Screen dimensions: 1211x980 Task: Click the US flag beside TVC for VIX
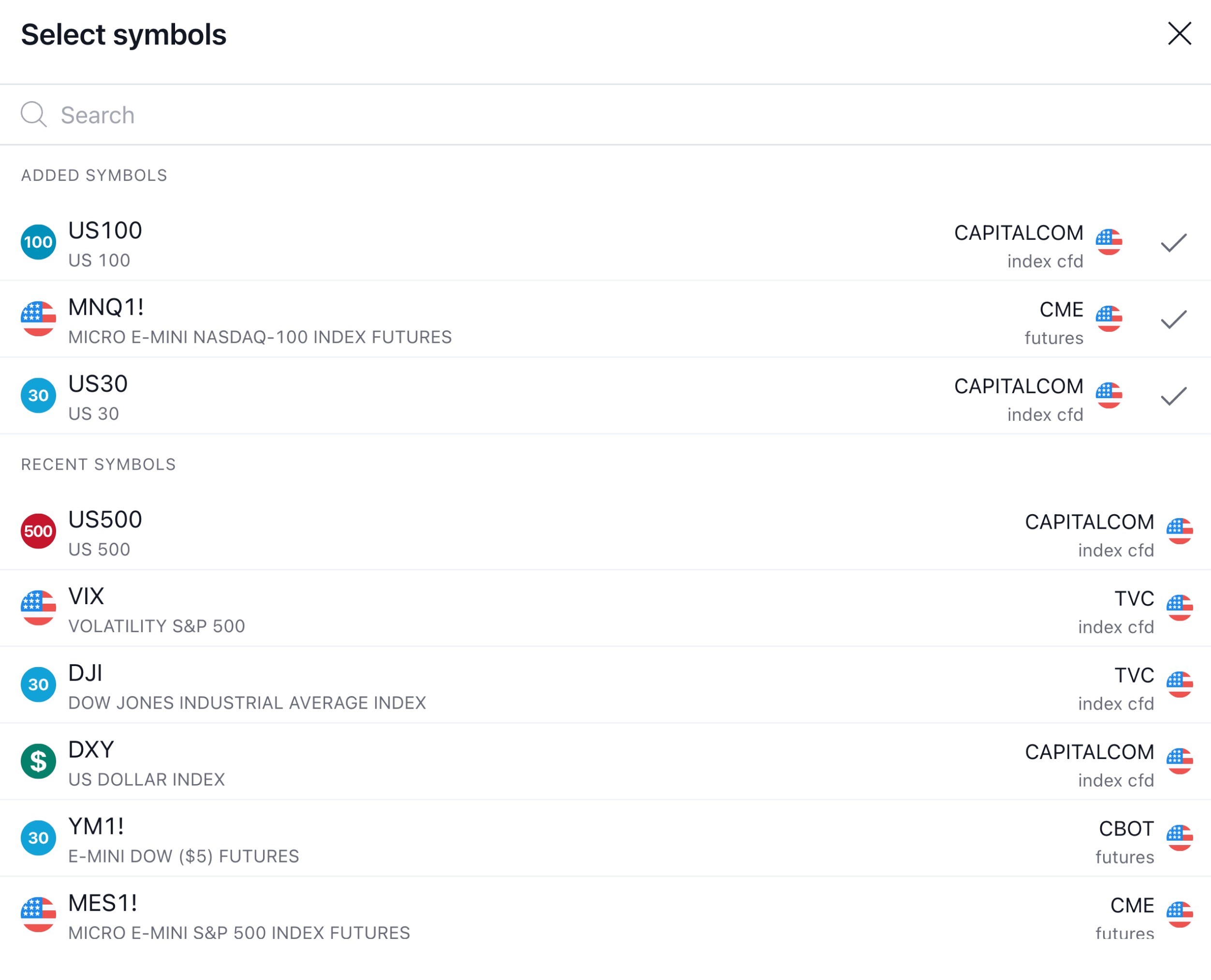[x=1180, y=608]
